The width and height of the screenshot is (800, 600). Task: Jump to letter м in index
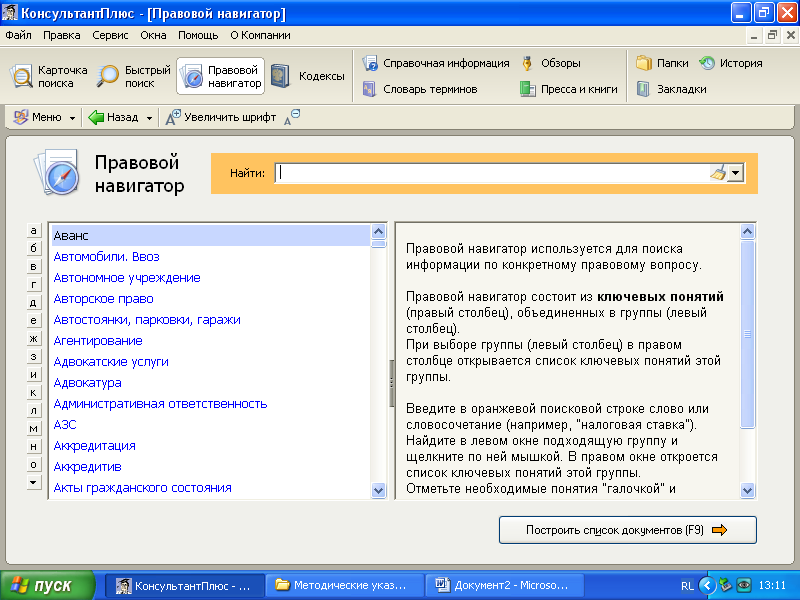coord(33,428)
